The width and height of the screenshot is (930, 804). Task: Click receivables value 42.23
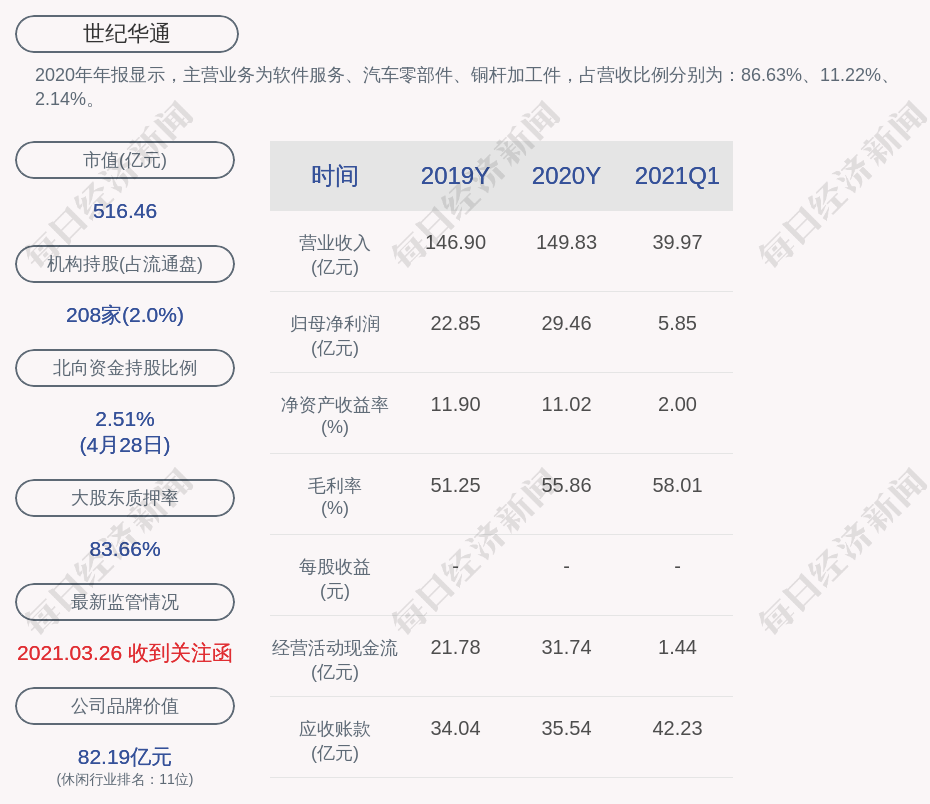click(677, 728)
